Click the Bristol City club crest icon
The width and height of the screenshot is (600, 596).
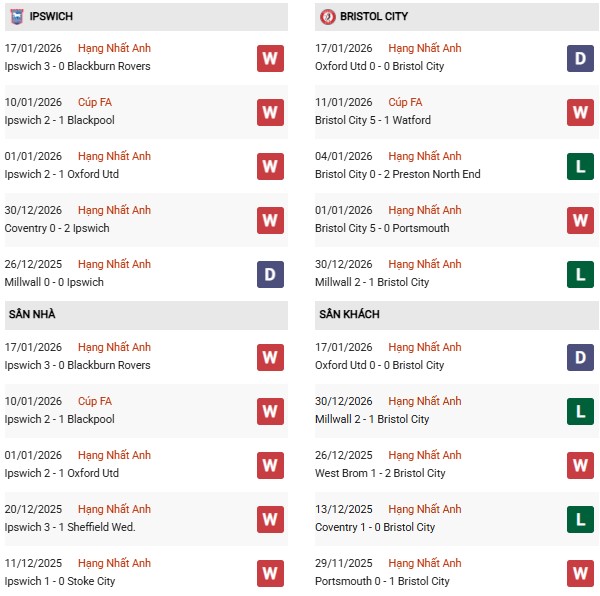327,17
